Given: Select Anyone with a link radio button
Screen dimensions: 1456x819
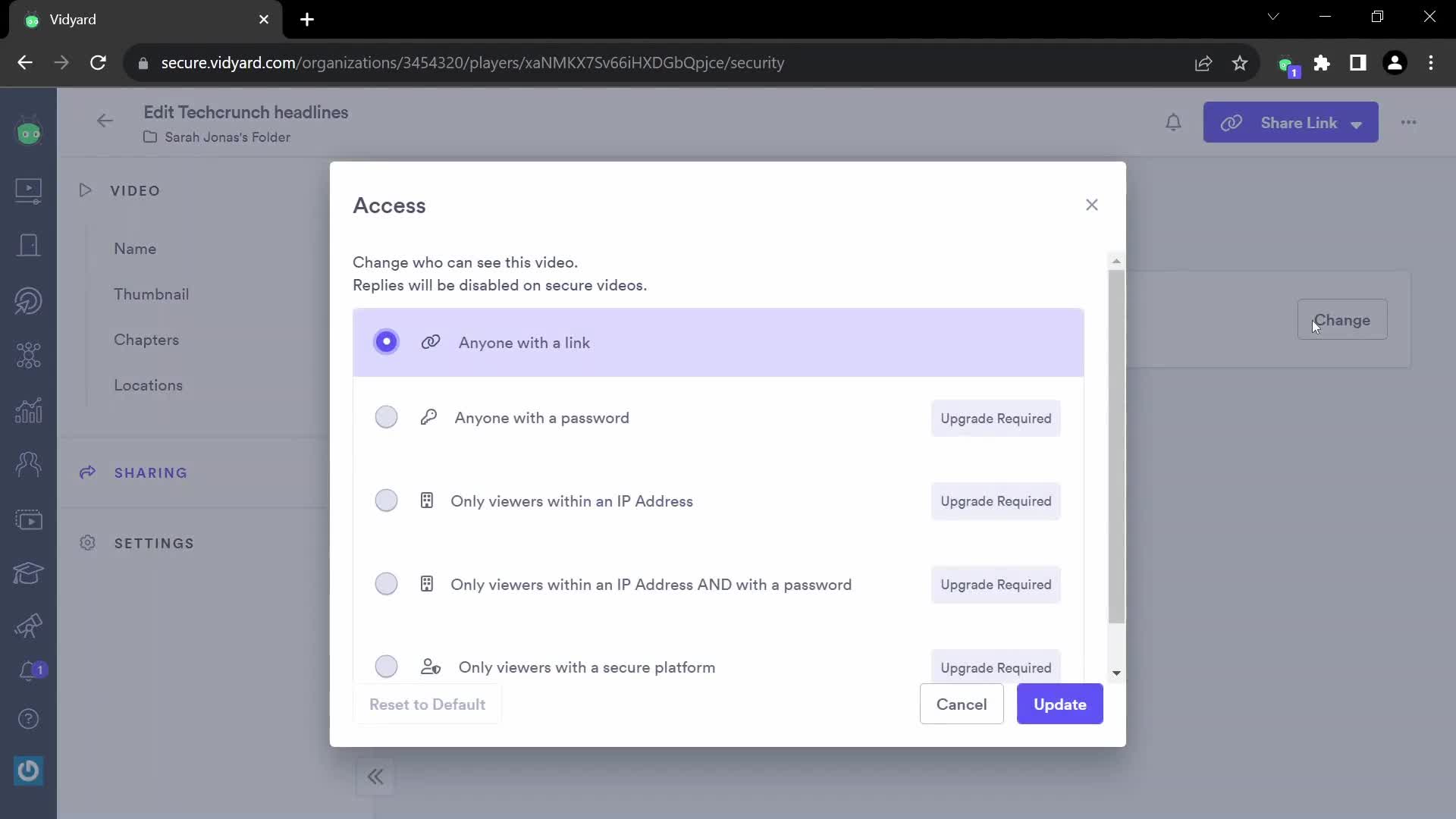Looking at the screenshot, I should 387,342.
